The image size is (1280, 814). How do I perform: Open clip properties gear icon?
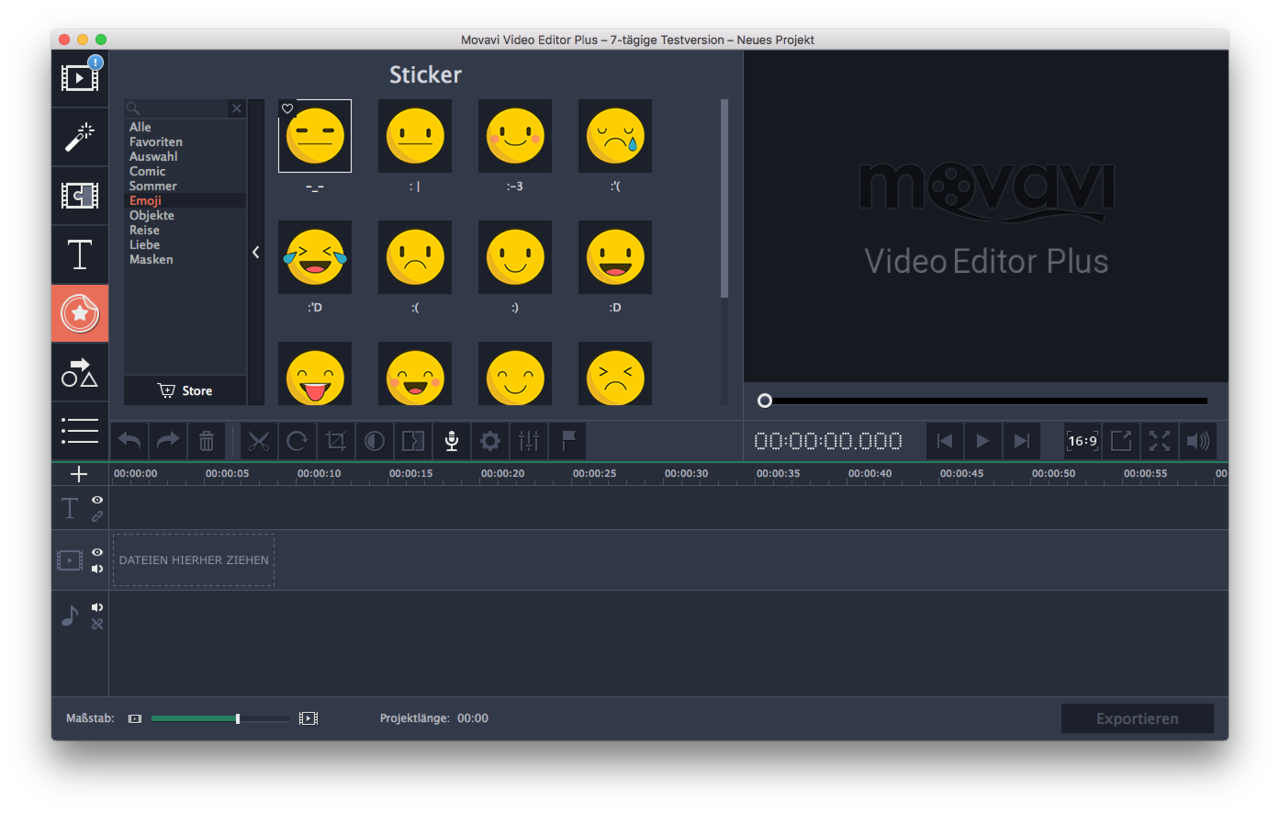pos(490,441)
